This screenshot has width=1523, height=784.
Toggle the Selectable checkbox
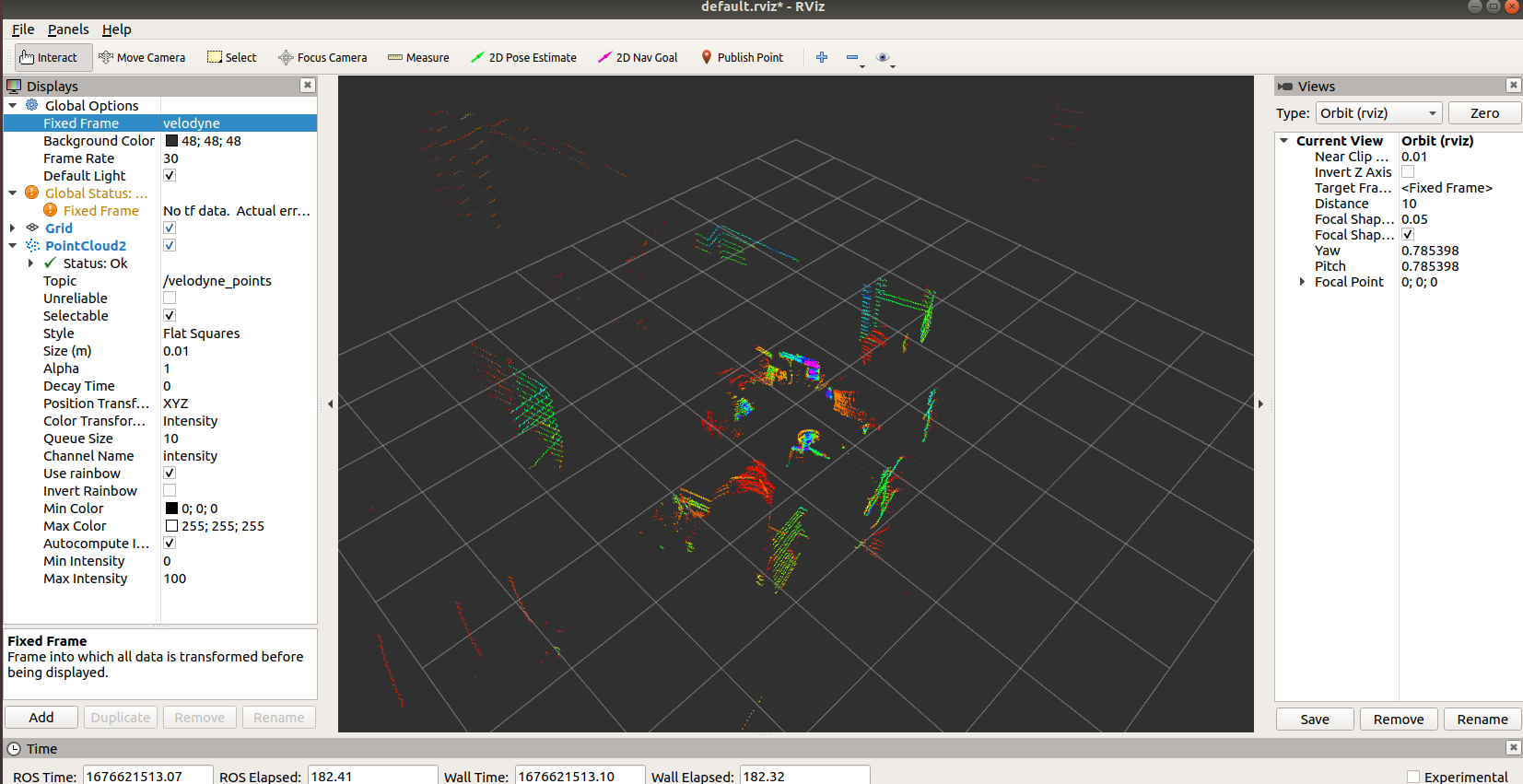(170, 315)
